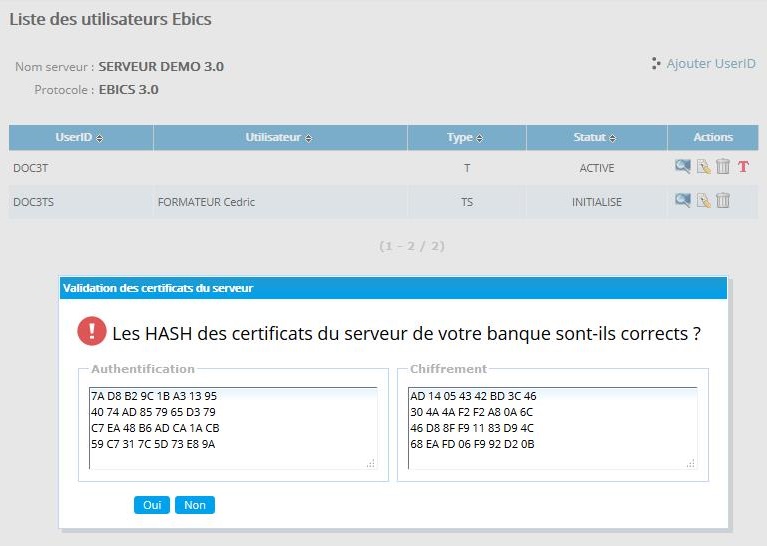Click the red T icon for DOC3T
This screenshot has height=546, width=767.
743,168
